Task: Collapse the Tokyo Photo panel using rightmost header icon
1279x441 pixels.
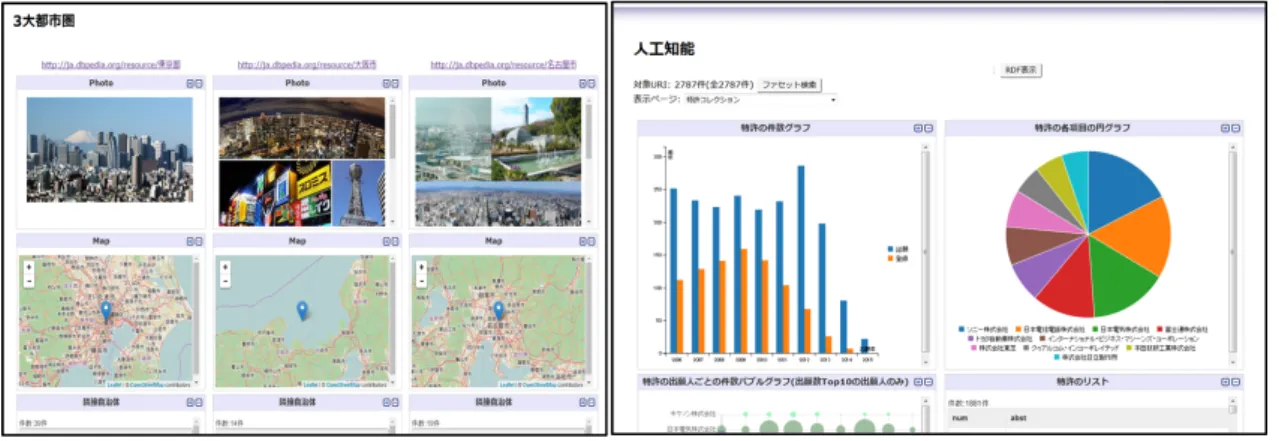Action: coord(200,84)
